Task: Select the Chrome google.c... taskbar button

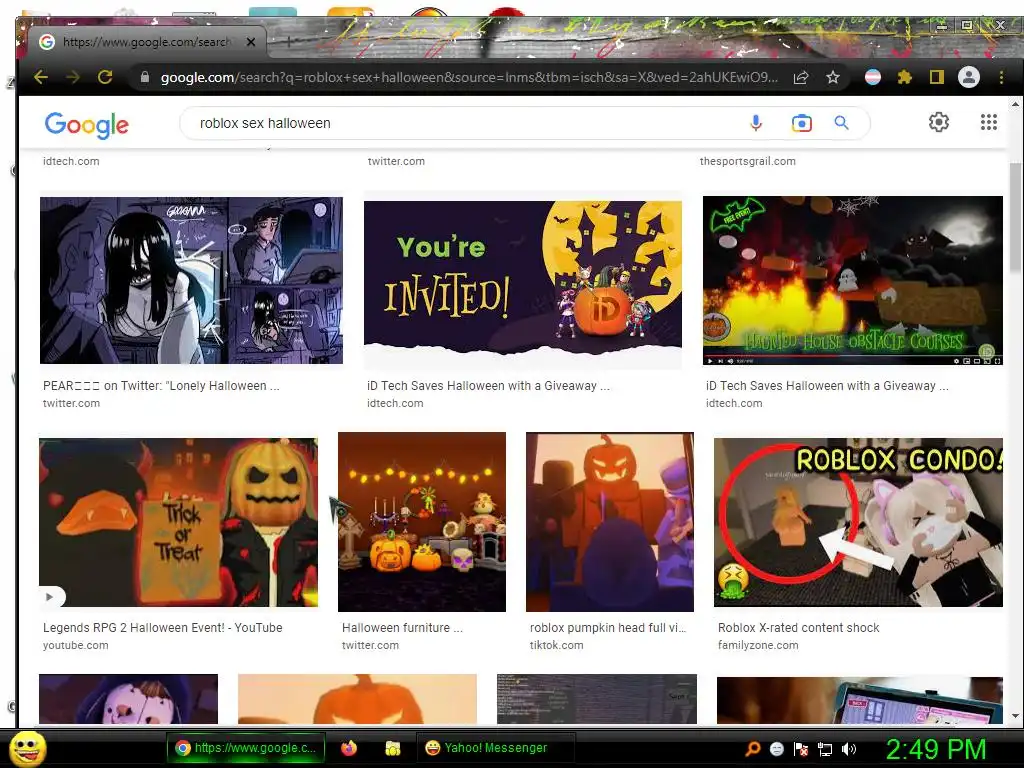Action: (x=246, y=748)
